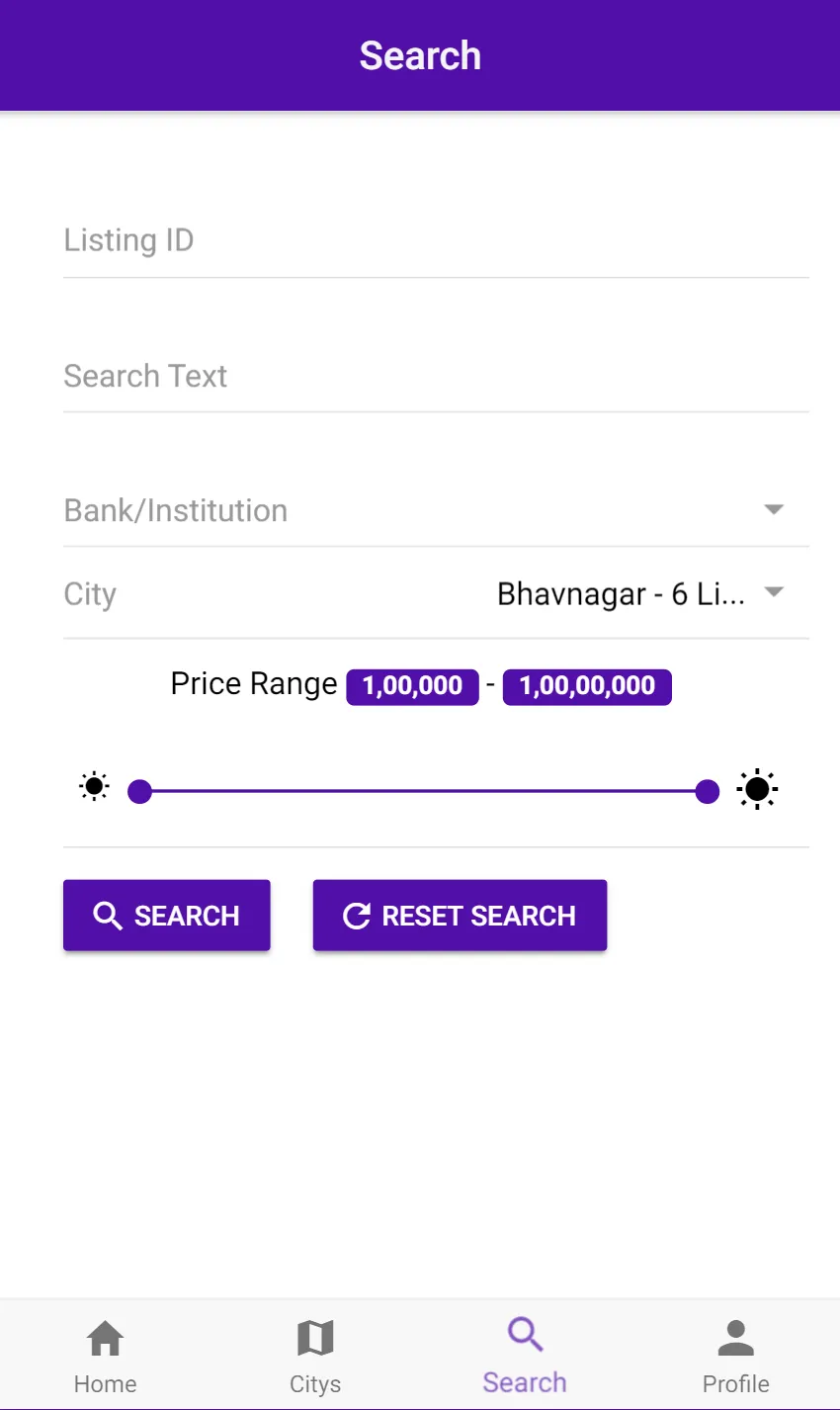Tap the Profile person icon
The height and width of the screenshot is (1410, 840).
click(735, 1339)
